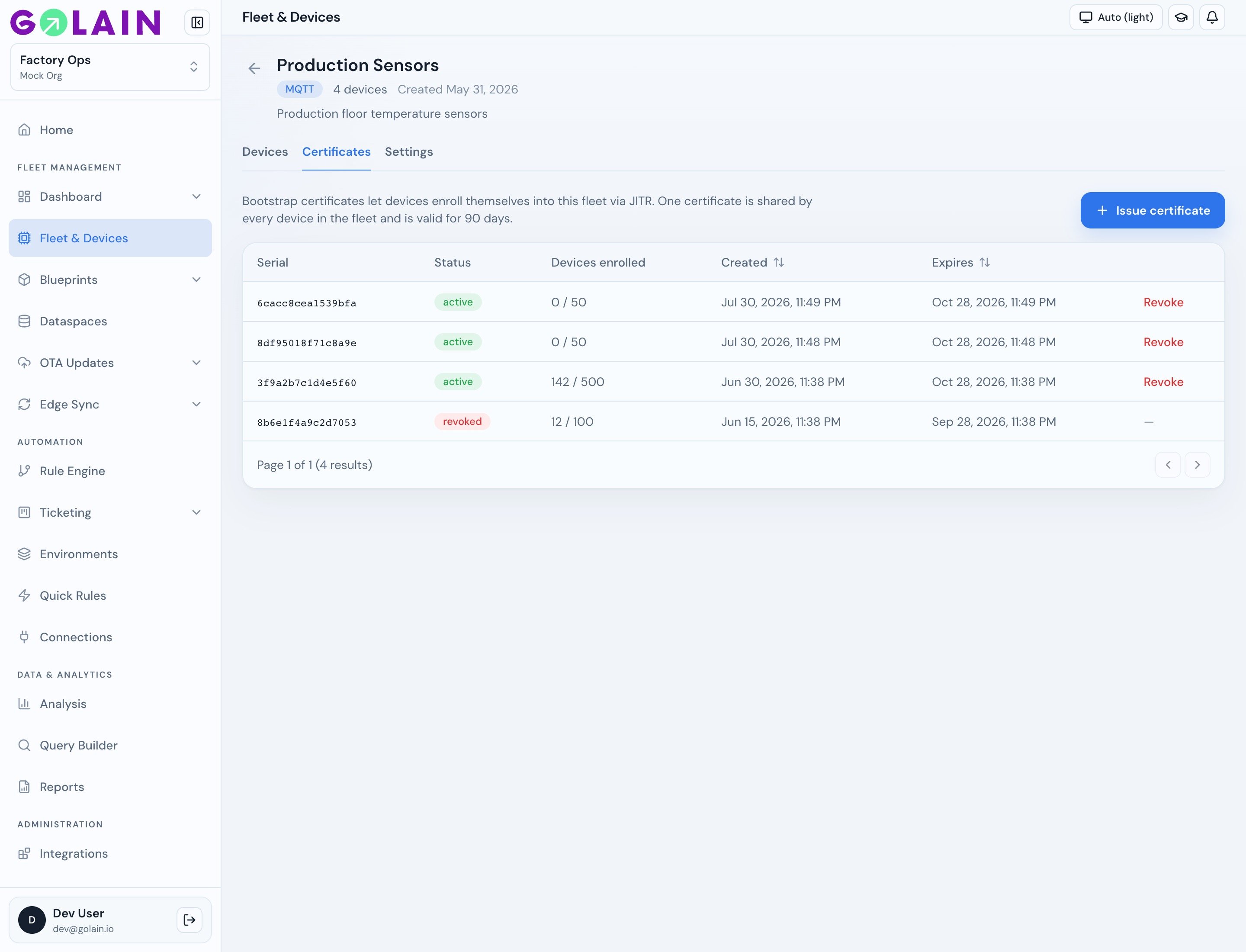The image size is (1246, 952).
Task: Open Dataspaces in the sidebar
Action: (x=110, y=321)
